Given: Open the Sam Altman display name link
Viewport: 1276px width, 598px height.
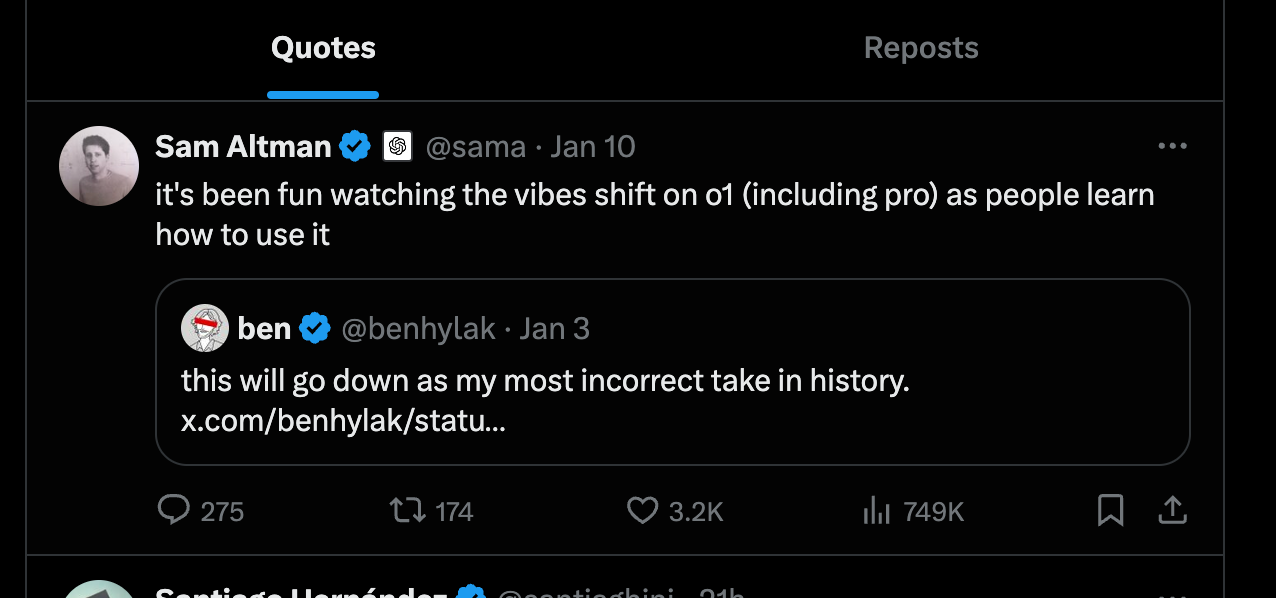Looking at the screenshot, I should (x=243, y=147).
